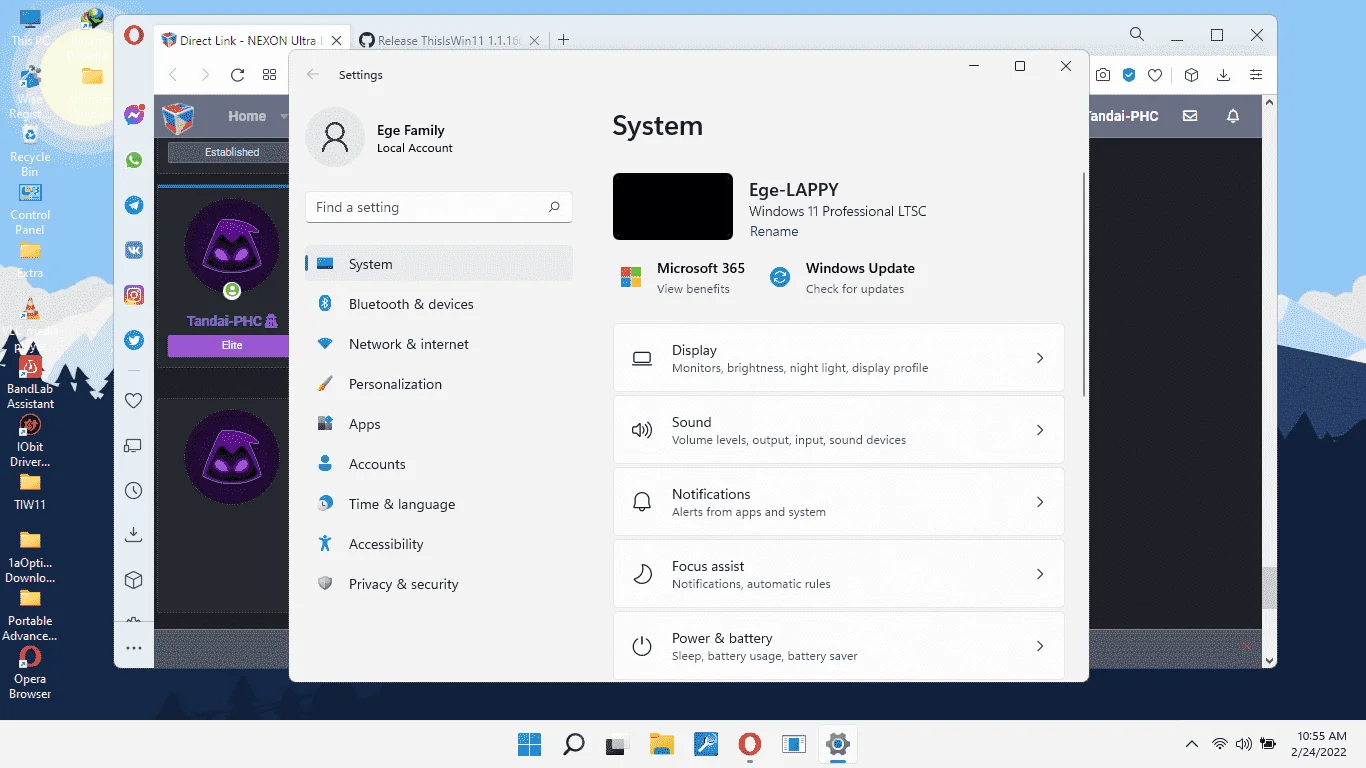Open Notifications settings

pos(838,502)
